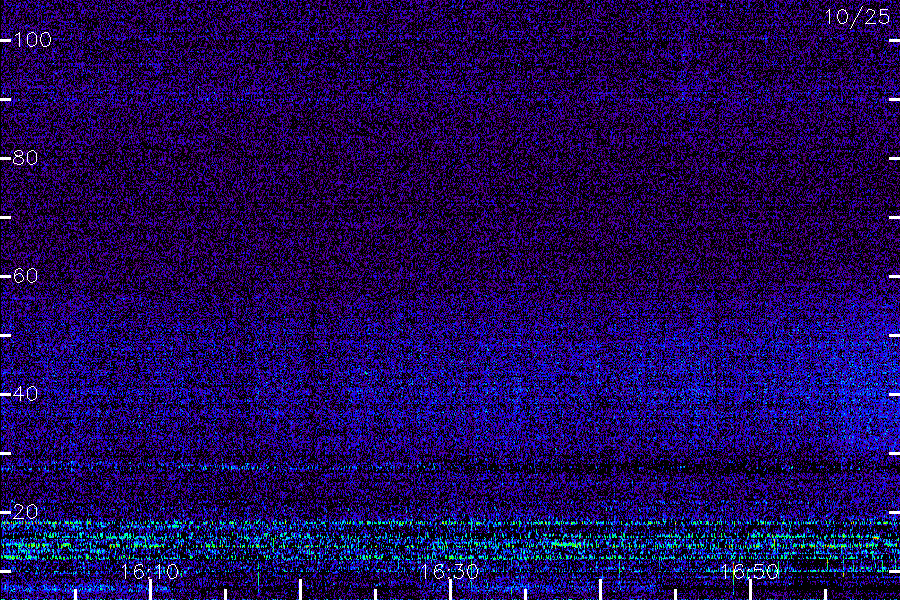The height and width of the screenshot is (600, 900).
Task: Click the 10/25 date label
Action: point(857,17)
